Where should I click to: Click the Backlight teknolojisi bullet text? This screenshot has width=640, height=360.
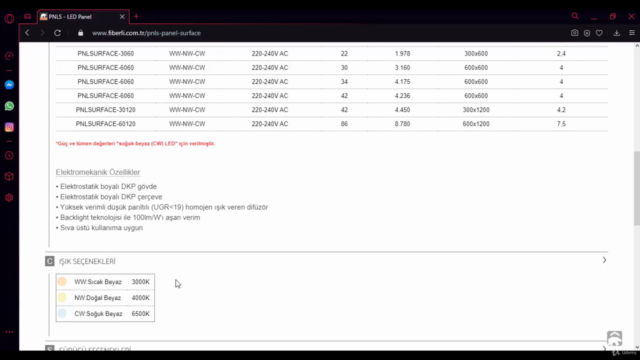click(130, 218)
